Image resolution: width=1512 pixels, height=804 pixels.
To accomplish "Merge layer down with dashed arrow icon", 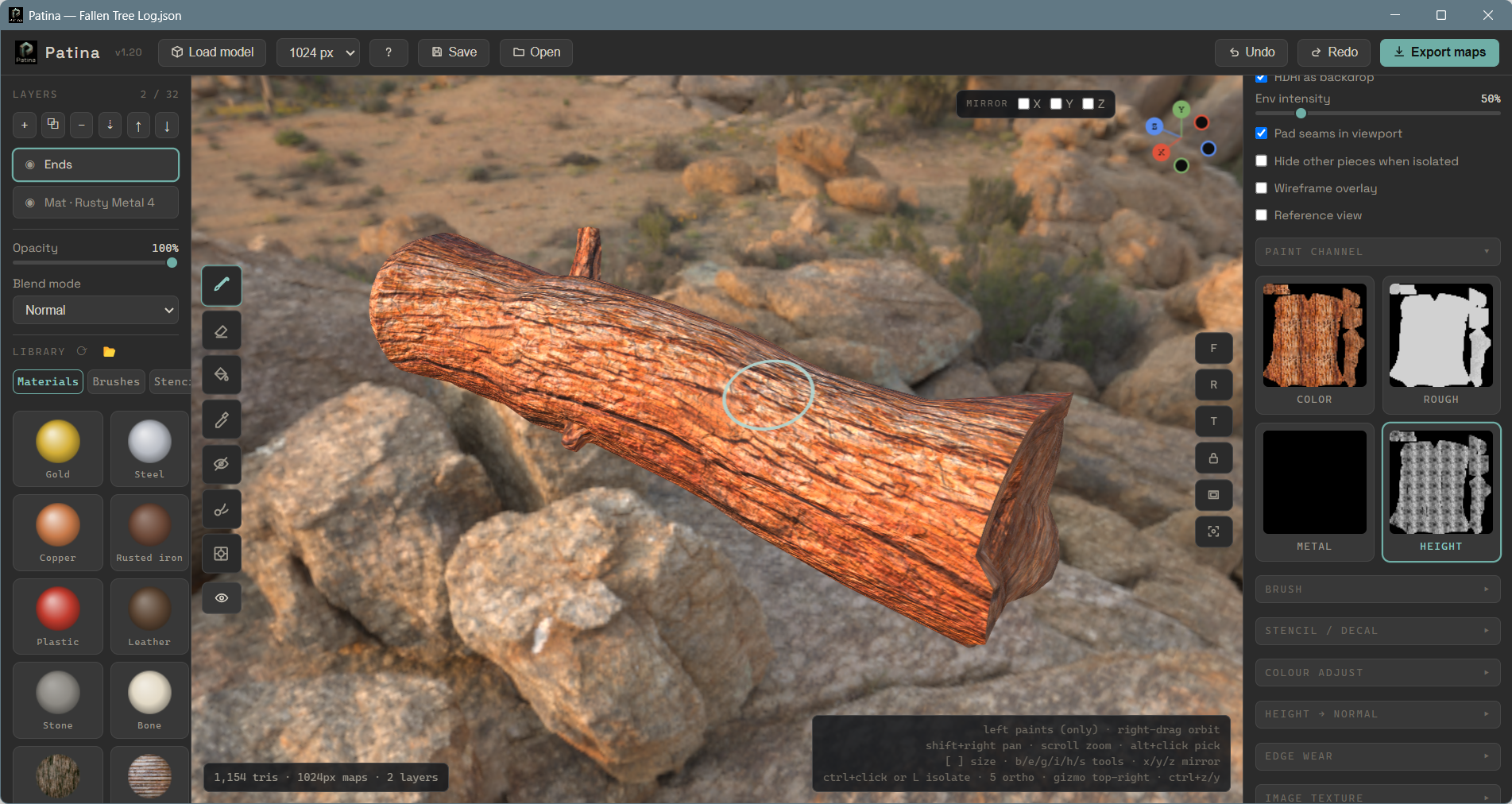I will (x=110, y=125).
